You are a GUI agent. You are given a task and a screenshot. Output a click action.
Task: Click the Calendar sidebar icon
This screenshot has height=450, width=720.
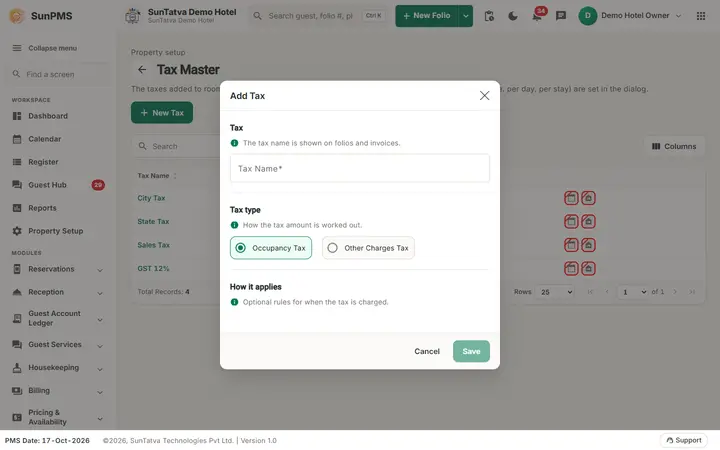click(17, 139)
